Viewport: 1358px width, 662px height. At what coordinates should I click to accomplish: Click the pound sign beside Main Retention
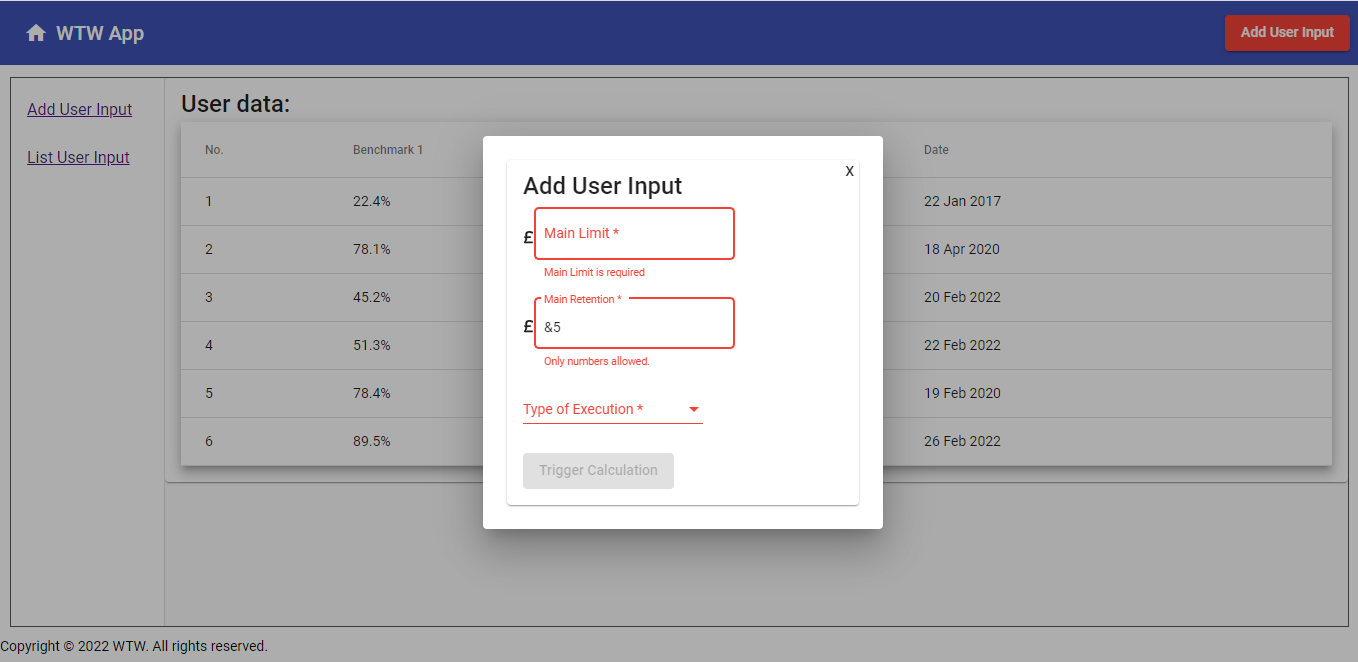point(528,327)
